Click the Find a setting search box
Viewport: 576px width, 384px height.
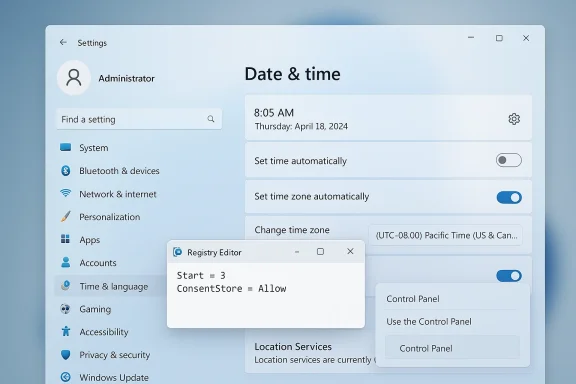point(139,119)
